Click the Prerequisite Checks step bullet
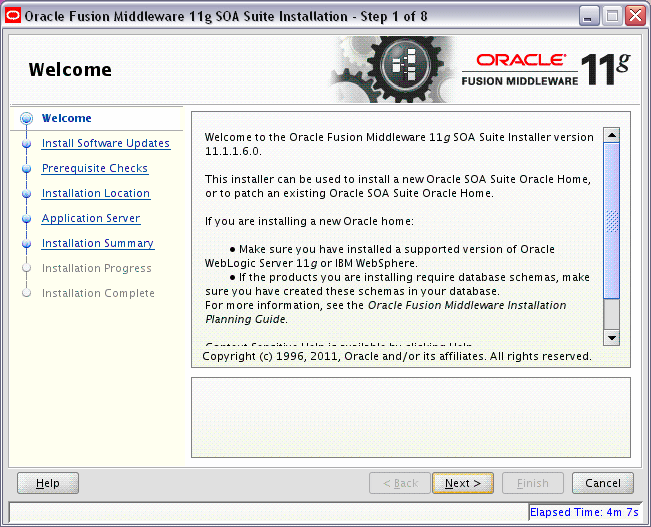This screenshot has height=527, width=651. tap(27, 169)
